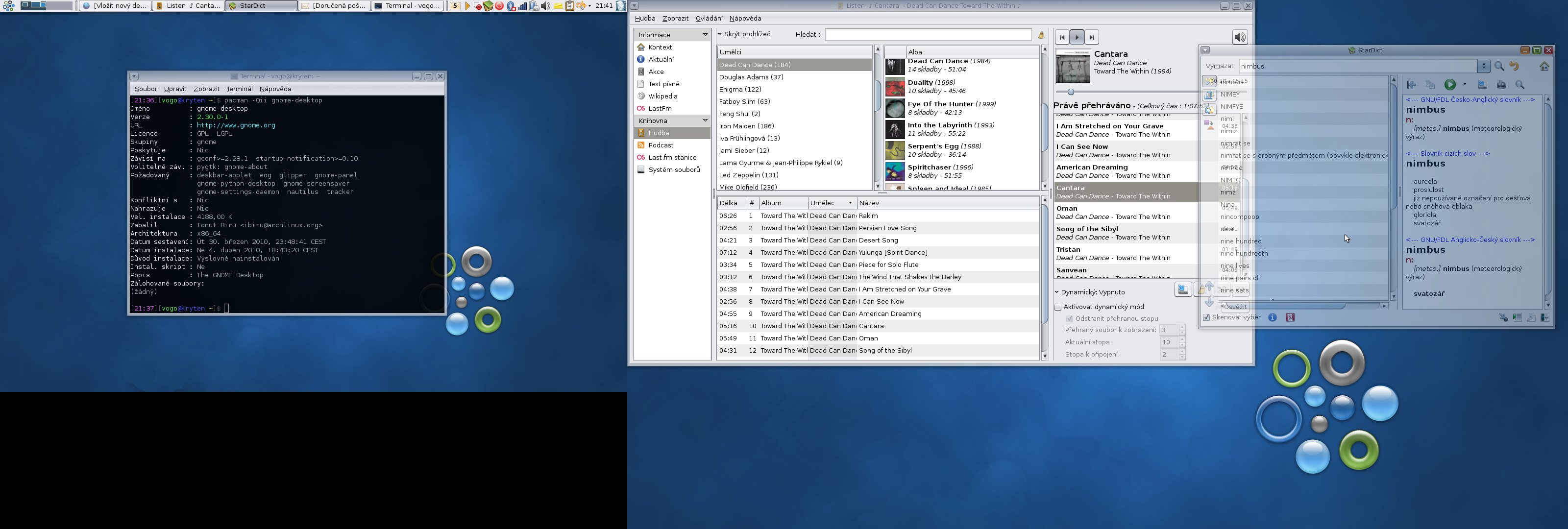This screenshot has height=529, width=1568.
Task: Click the Délka column header
Action: pos(731,203)
